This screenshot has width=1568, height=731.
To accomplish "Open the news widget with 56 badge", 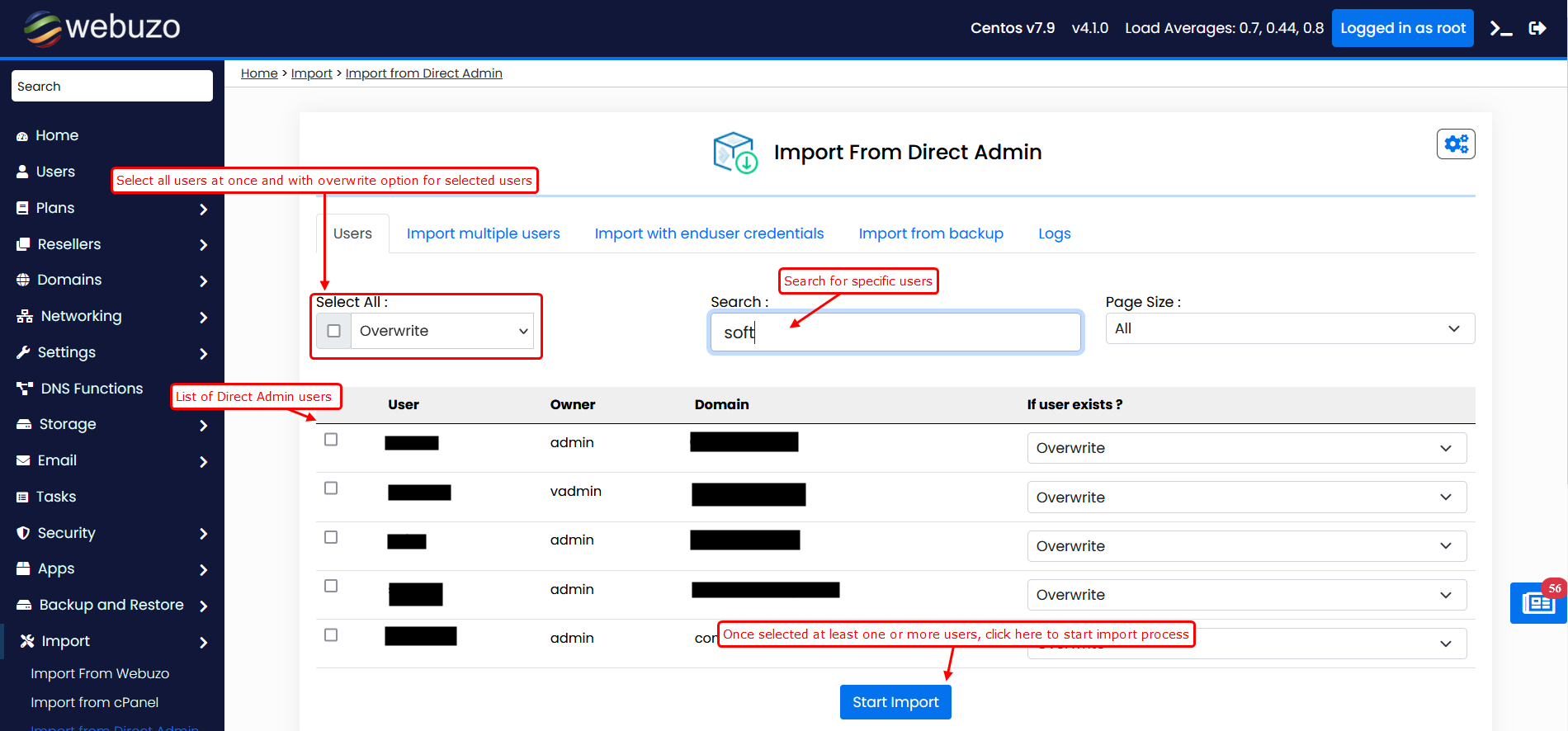I will pyautogui.click(x=1537, y=603).
